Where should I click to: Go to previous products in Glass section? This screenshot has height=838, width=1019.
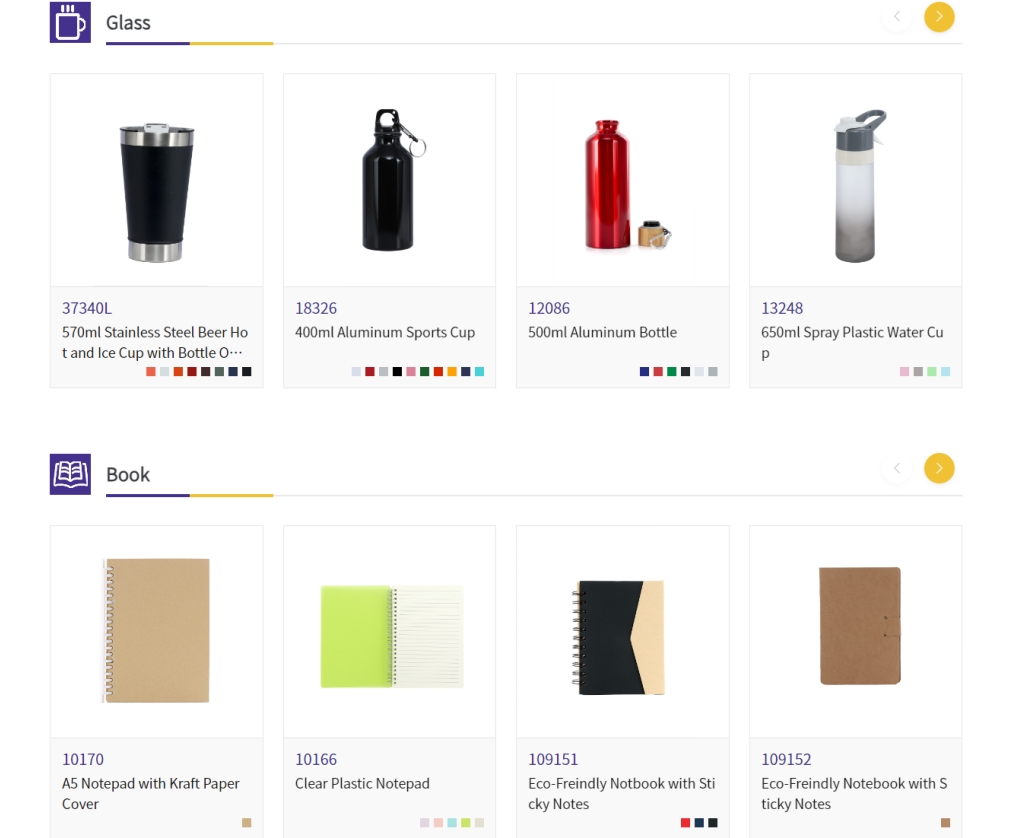[x=896, y=17]
